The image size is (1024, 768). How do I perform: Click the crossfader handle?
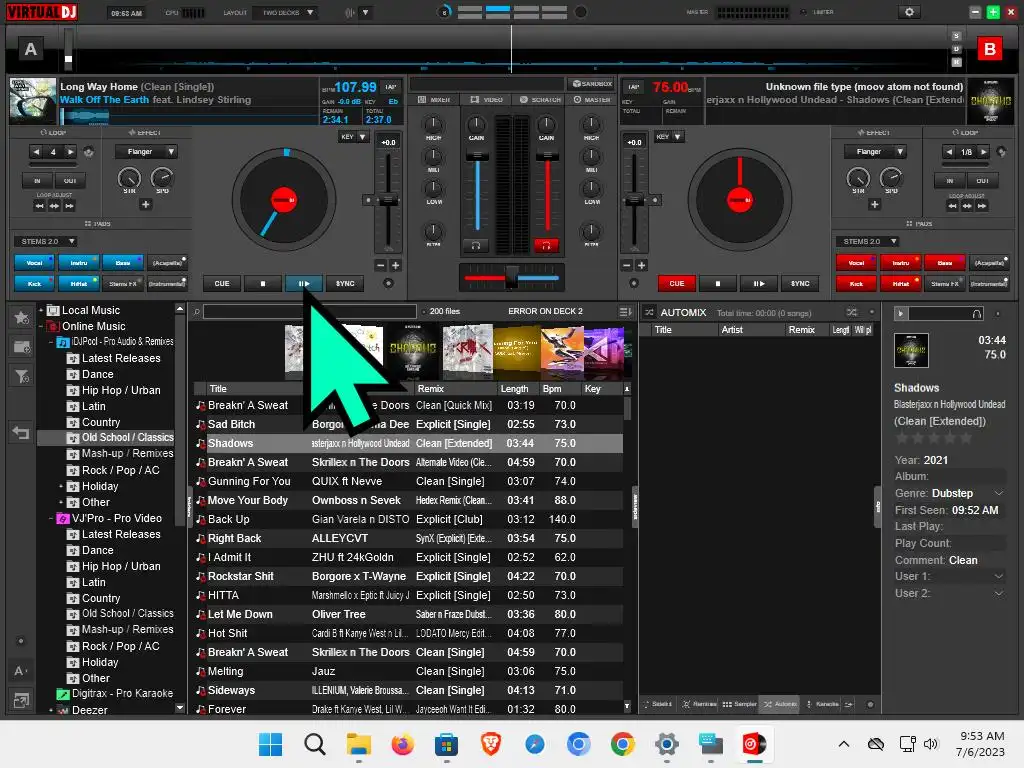coord(511,276)
